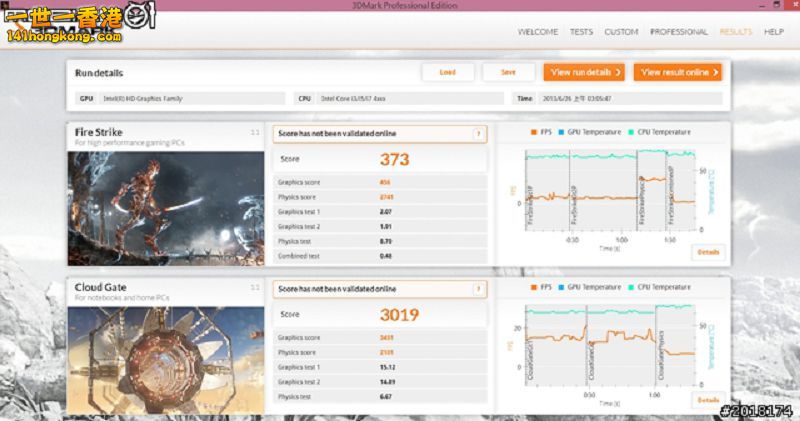Viewport: 800px width, 421px height.
Task: Click the CPU field showing Intel Core
Action: (398, 98)
